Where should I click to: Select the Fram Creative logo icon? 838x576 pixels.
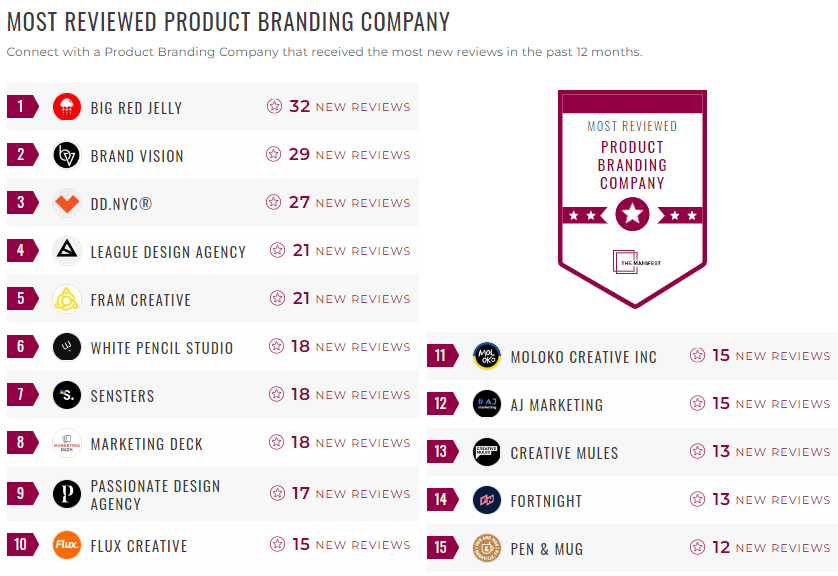click(x=64, y=299)
